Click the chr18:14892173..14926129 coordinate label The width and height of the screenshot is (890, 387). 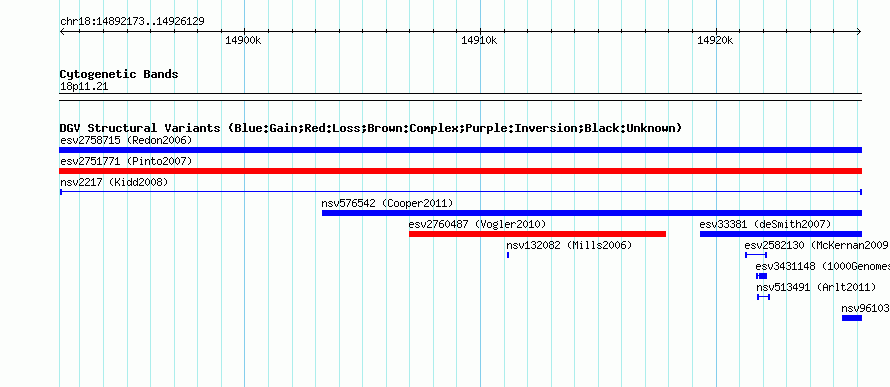132,22
